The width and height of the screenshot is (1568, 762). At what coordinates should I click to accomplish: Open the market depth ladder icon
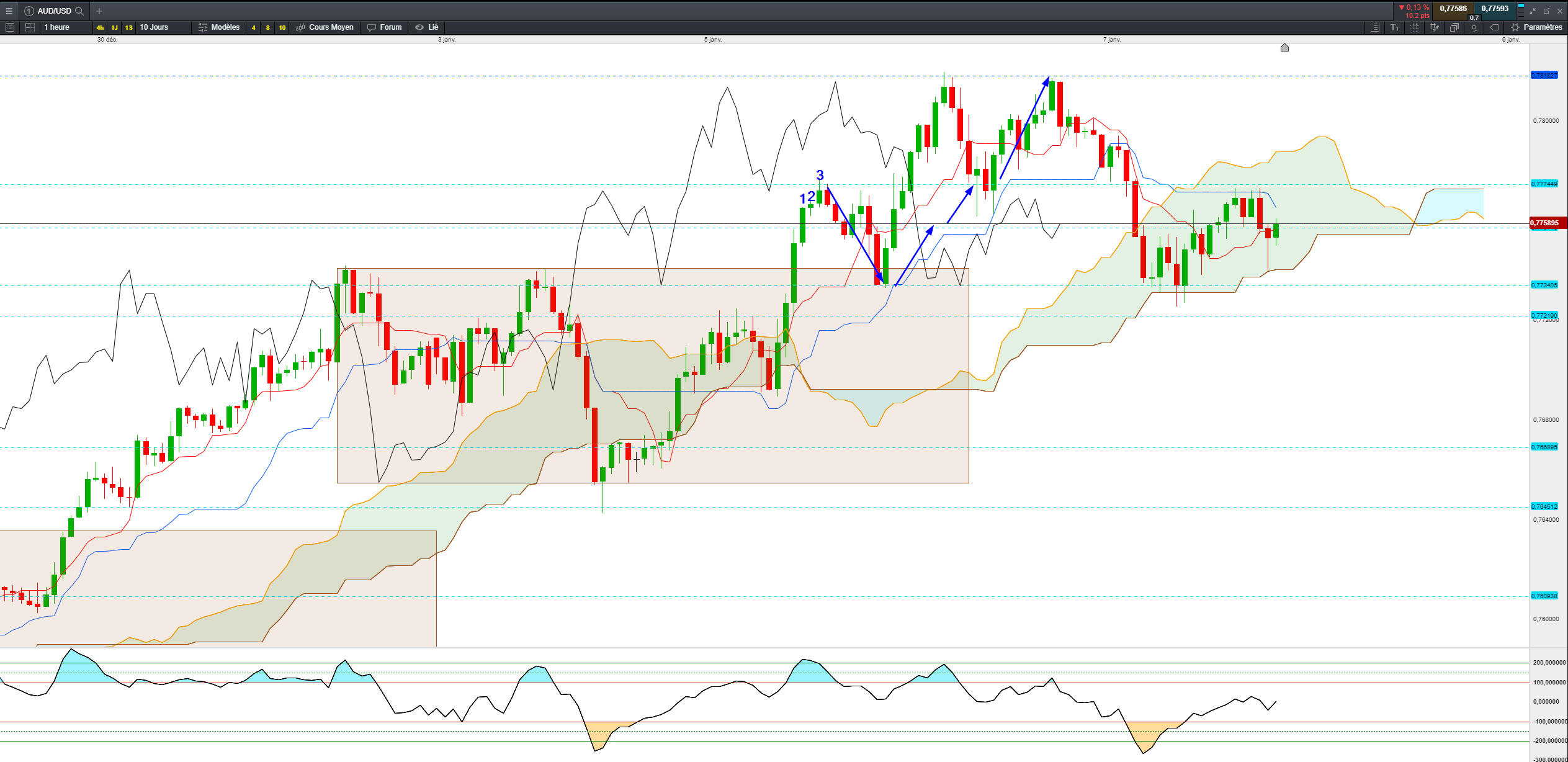(1521, 11)
